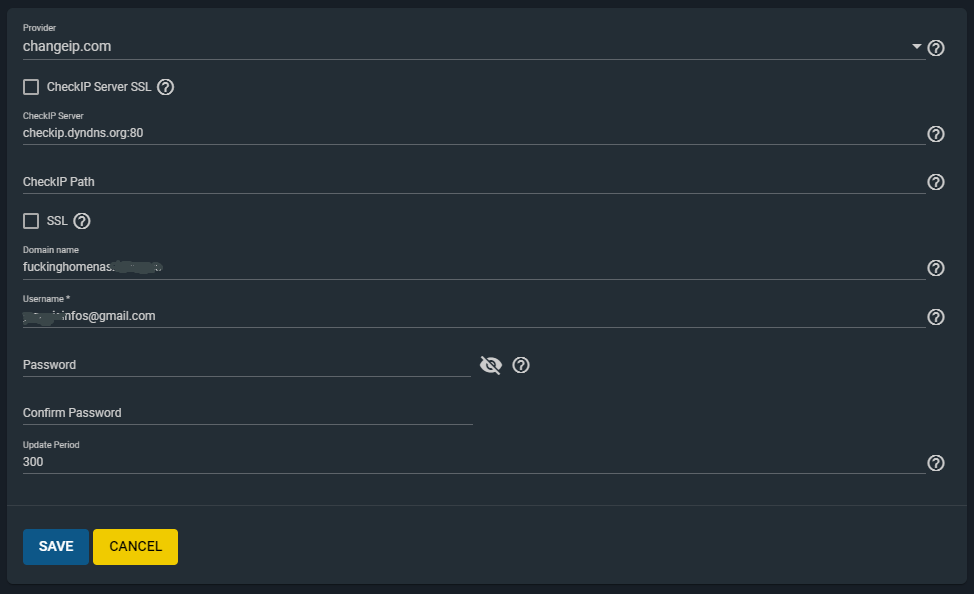This screenshot has width=974, height=594.
Task: Open help for the Username field
Action: (936, 317)
